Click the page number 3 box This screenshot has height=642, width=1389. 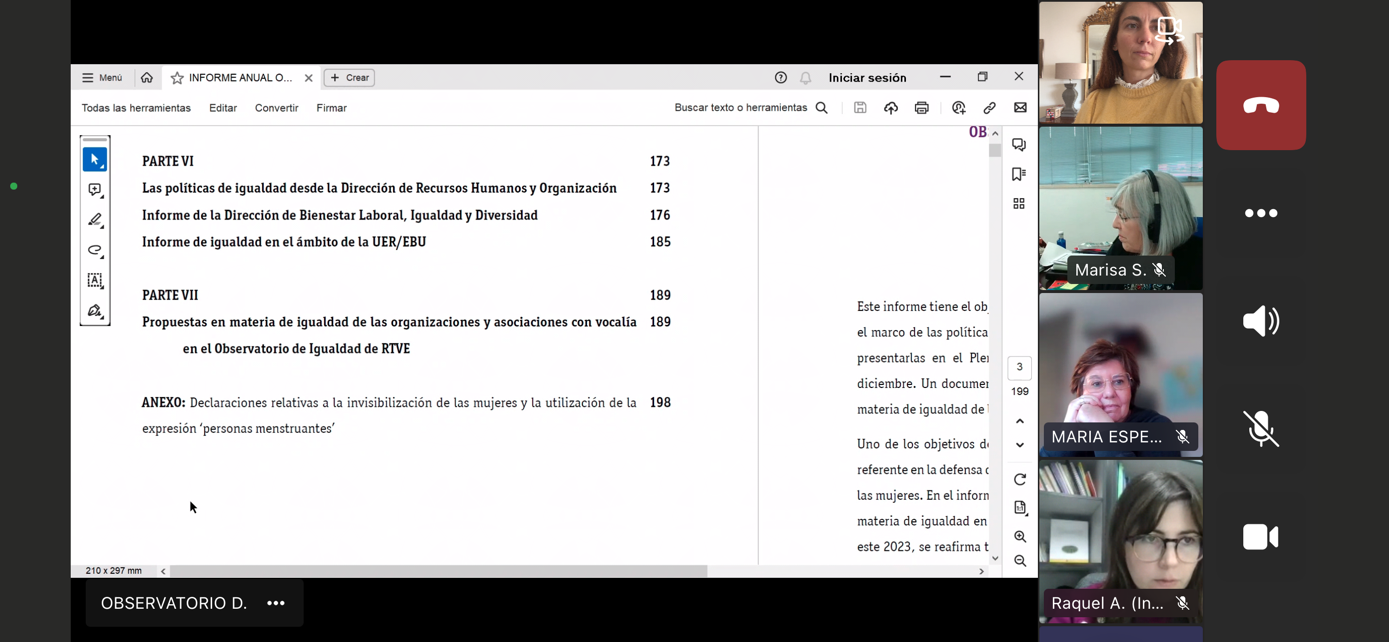coord(1020,367)
